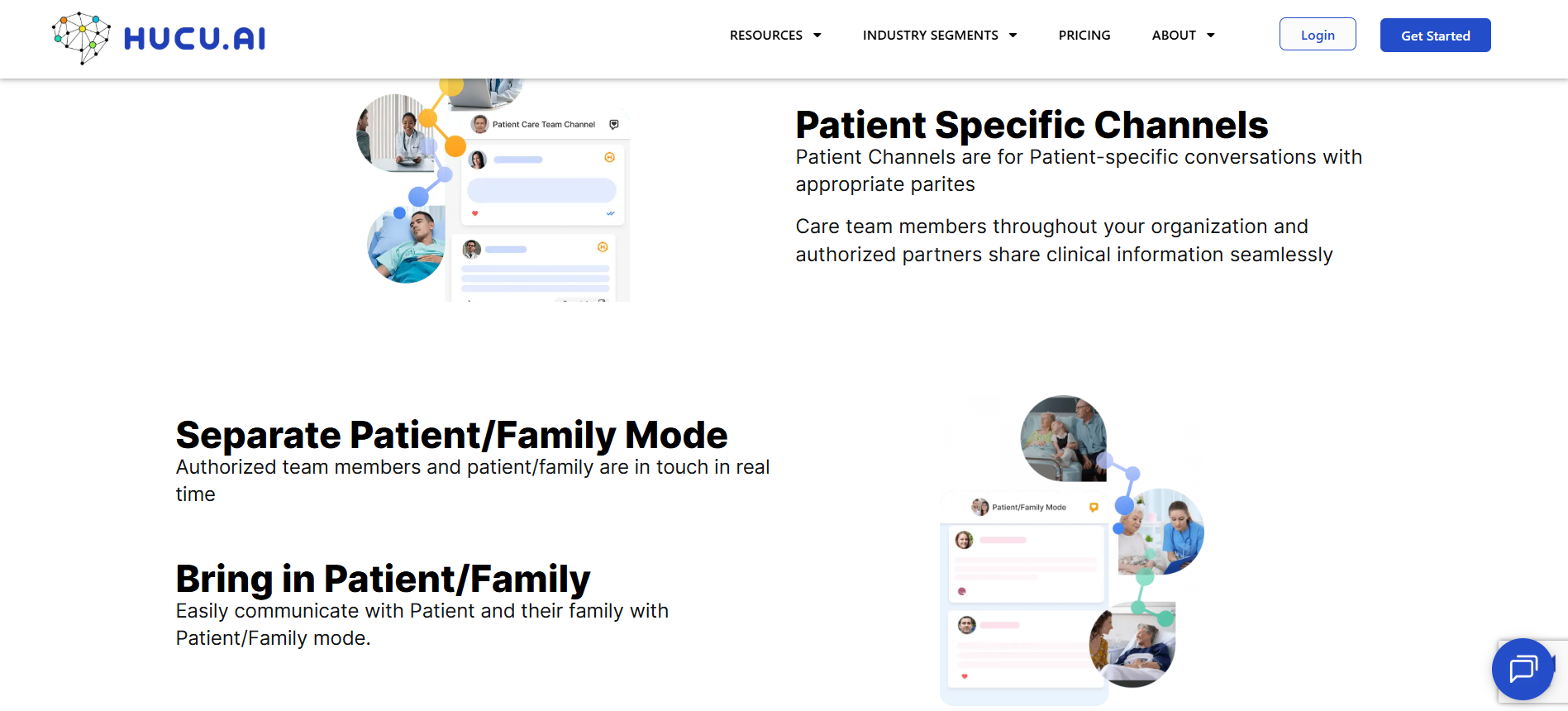Open the Resources menu item
1568x711 pixels.
[766, 35]
